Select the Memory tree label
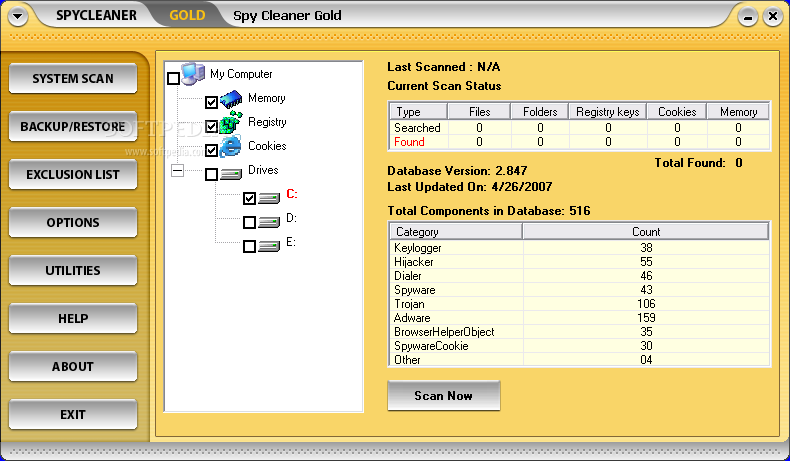 [x=267, y=98]
